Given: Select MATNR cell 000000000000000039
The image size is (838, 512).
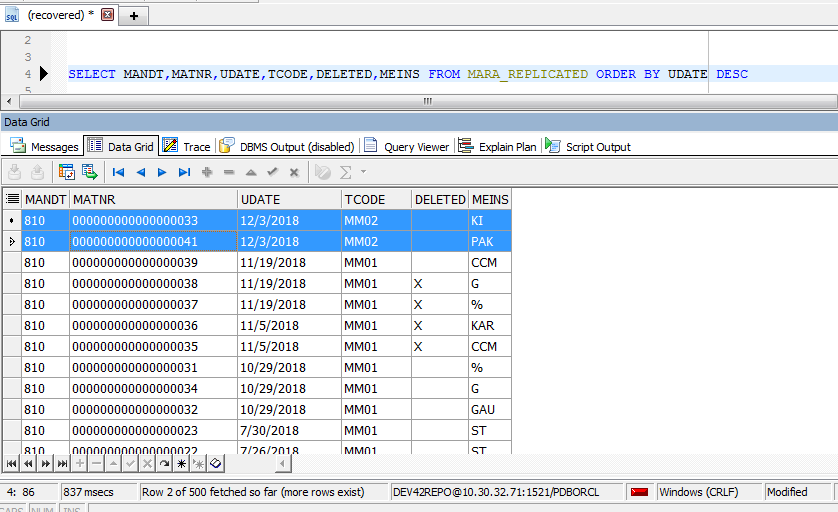Looking at the screenshot, I should (x=153, y=262).
